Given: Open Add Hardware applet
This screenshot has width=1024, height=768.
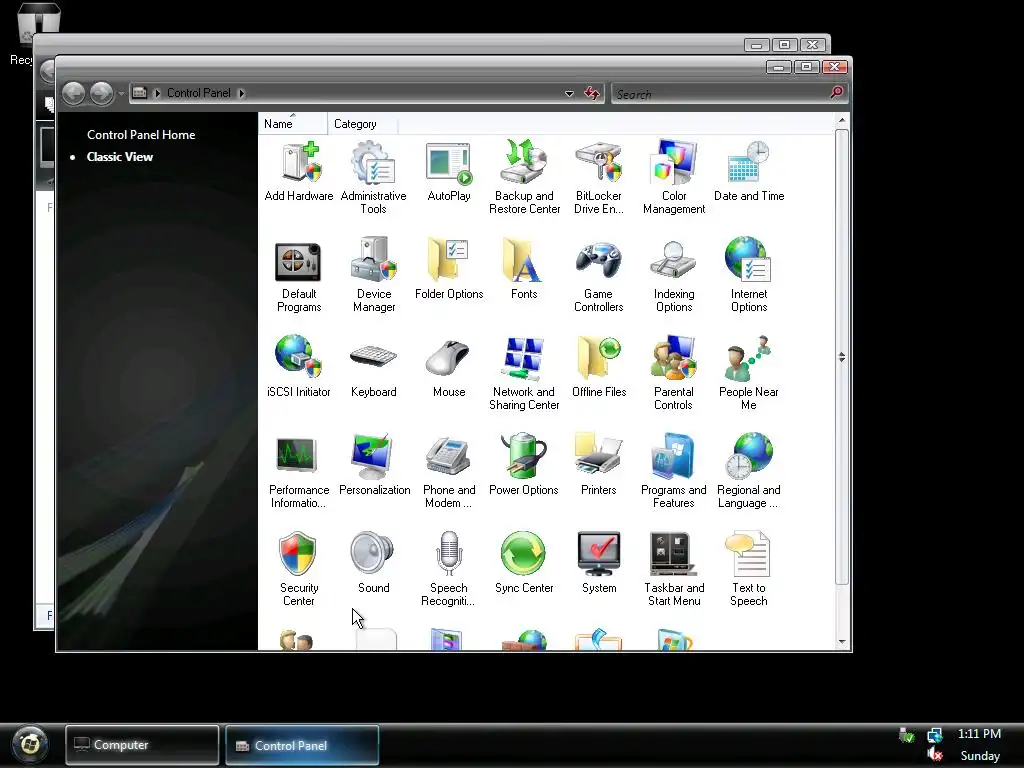Looking at the screenshot, I should coord(299,171).
